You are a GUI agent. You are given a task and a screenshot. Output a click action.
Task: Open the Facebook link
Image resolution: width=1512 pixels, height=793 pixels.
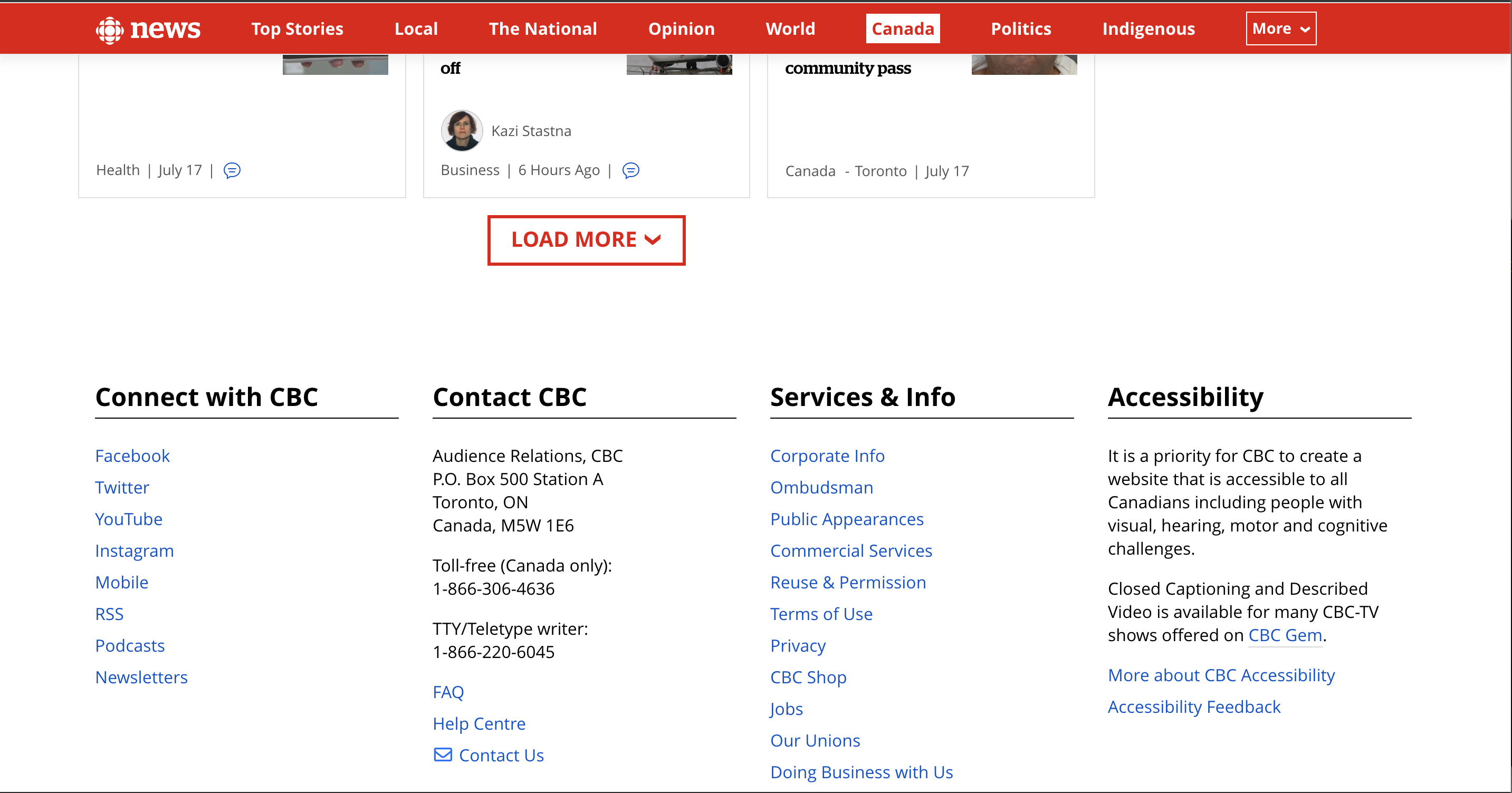click(132, 456)
